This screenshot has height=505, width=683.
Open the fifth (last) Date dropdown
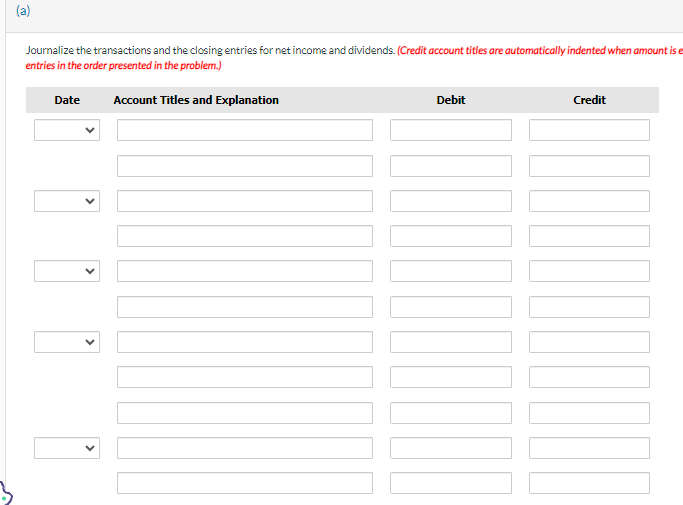(67, 448)
